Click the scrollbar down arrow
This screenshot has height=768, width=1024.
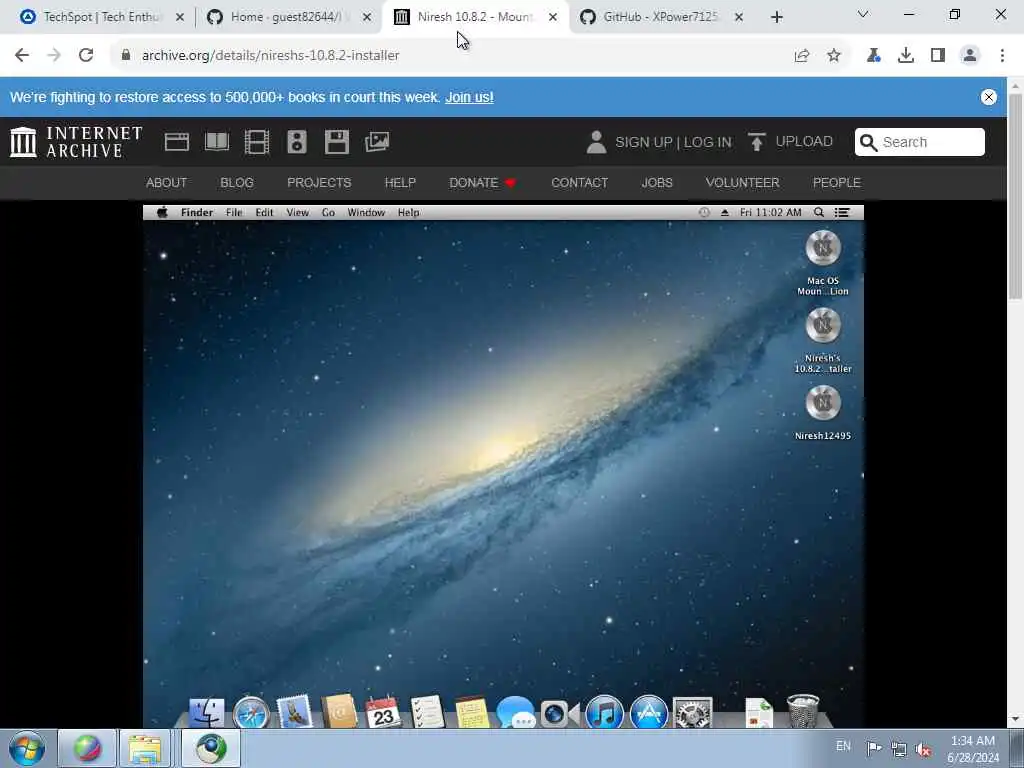click(1016, 719)
